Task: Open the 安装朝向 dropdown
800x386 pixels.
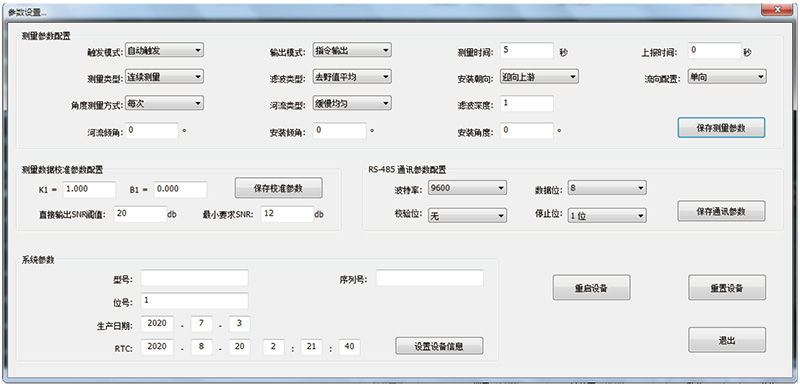Action: 539,77
